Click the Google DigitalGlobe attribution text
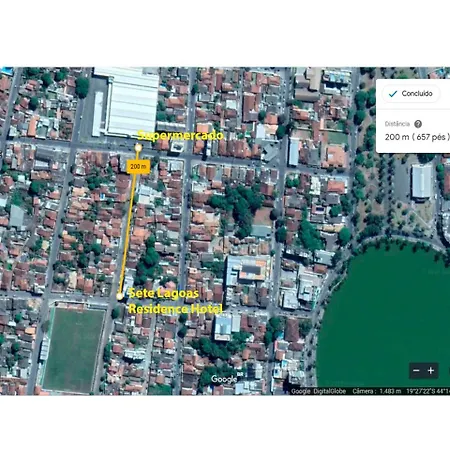The image size is (450, 450). click(x=318, y=391)
